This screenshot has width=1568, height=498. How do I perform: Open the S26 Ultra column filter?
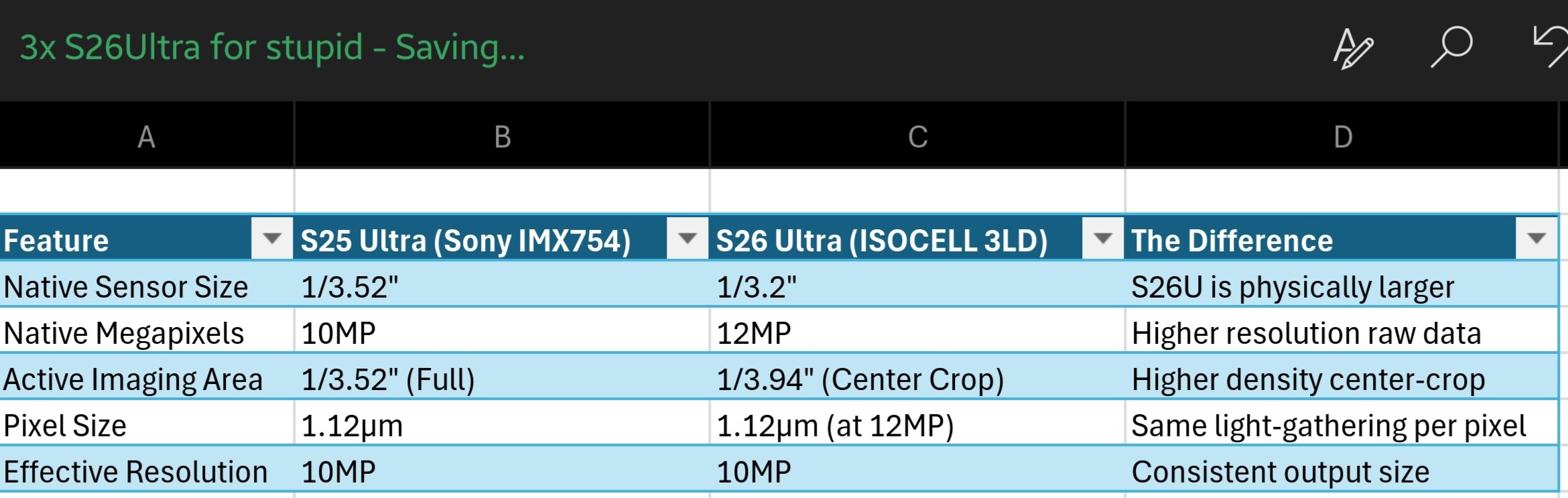1102,239
